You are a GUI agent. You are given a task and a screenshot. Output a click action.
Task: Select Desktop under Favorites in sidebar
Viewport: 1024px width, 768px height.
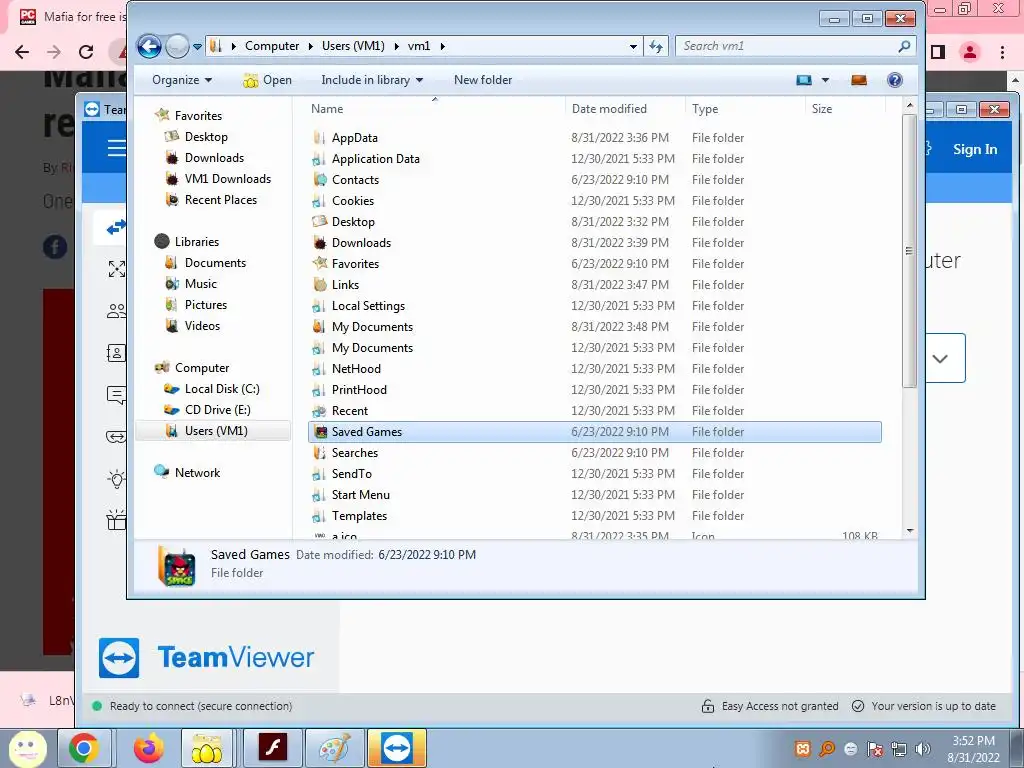(x=206, y=136)
